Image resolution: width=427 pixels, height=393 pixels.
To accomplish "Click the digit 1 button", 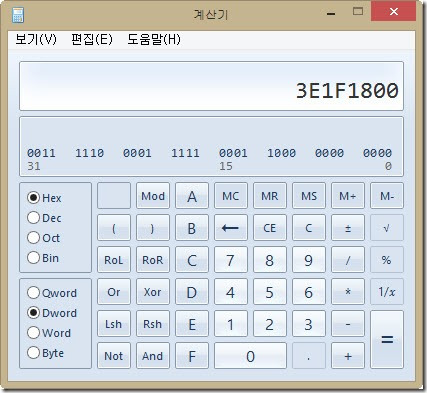I will (231, 324).
